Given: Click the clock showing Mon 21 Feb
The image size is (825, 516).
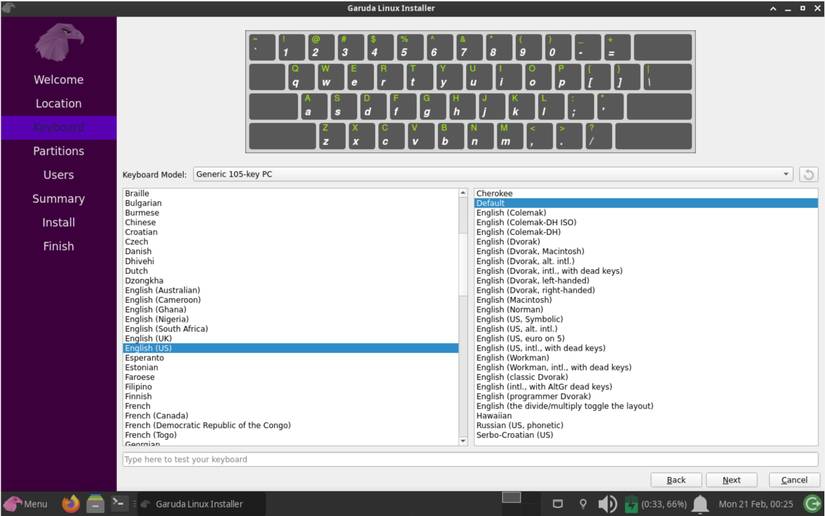Looking at the screenshot, I should coord(756,504).
